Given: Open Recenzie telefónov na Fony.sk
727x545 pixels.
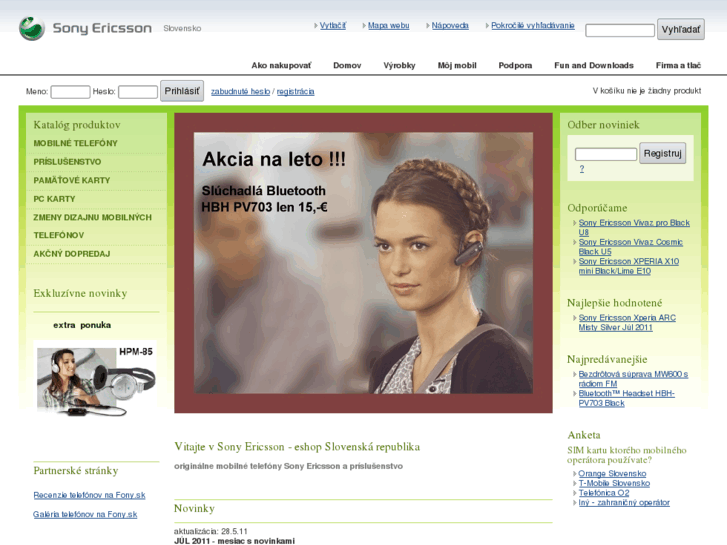Looking at the screenshot, I should [89, 495].
